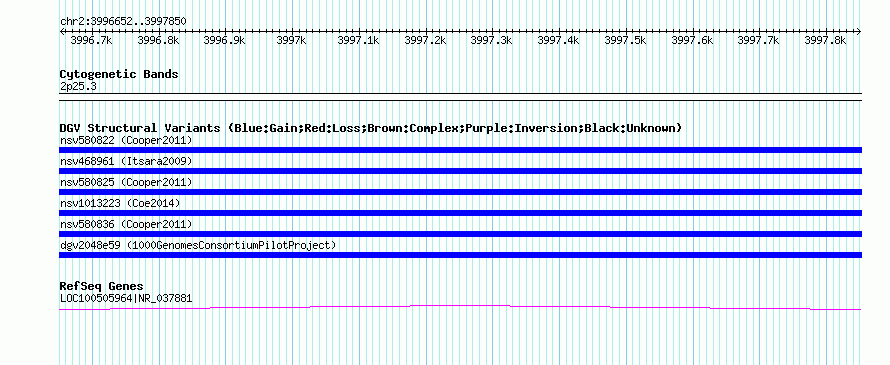Click the blue gain bar for nsv580822
This screenshot has height=365, width=890.
coord(460,150)
